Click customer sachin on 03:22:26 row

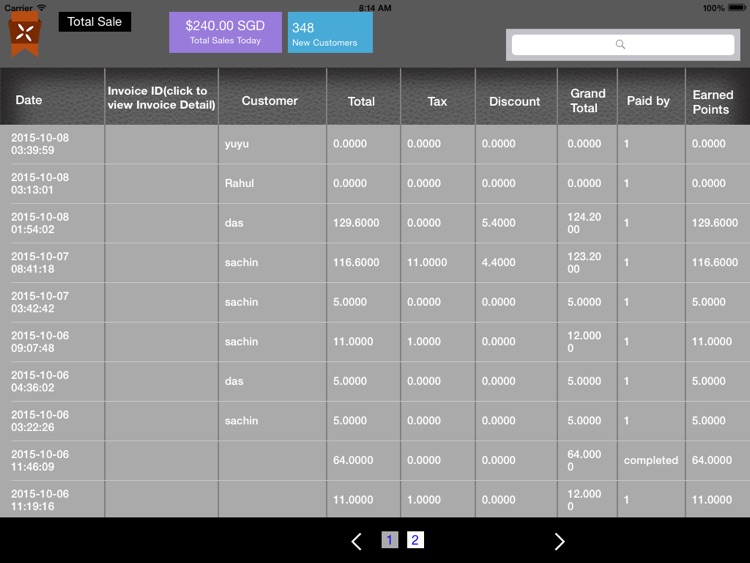(241, 421)
